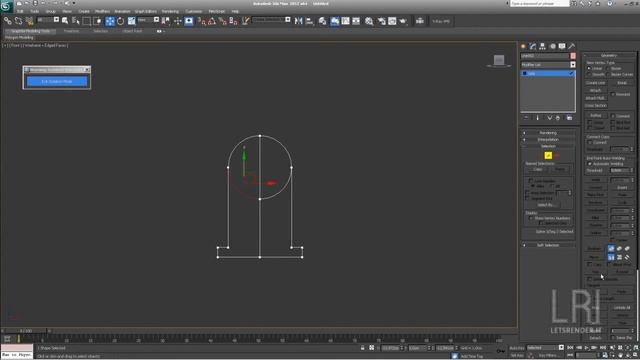This screenshot has width=640, height=360.
Task: Click the Unlink Selection icon
Action: pos(18,21)
